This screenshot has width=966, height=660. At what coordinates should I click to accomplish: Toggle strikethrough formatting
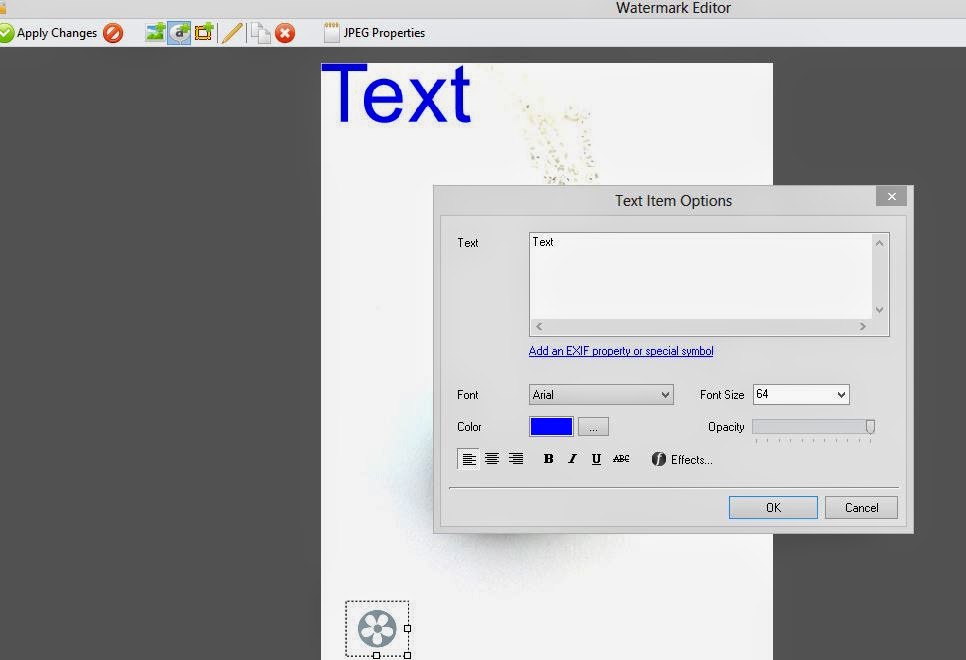click(x=621, y=458)
